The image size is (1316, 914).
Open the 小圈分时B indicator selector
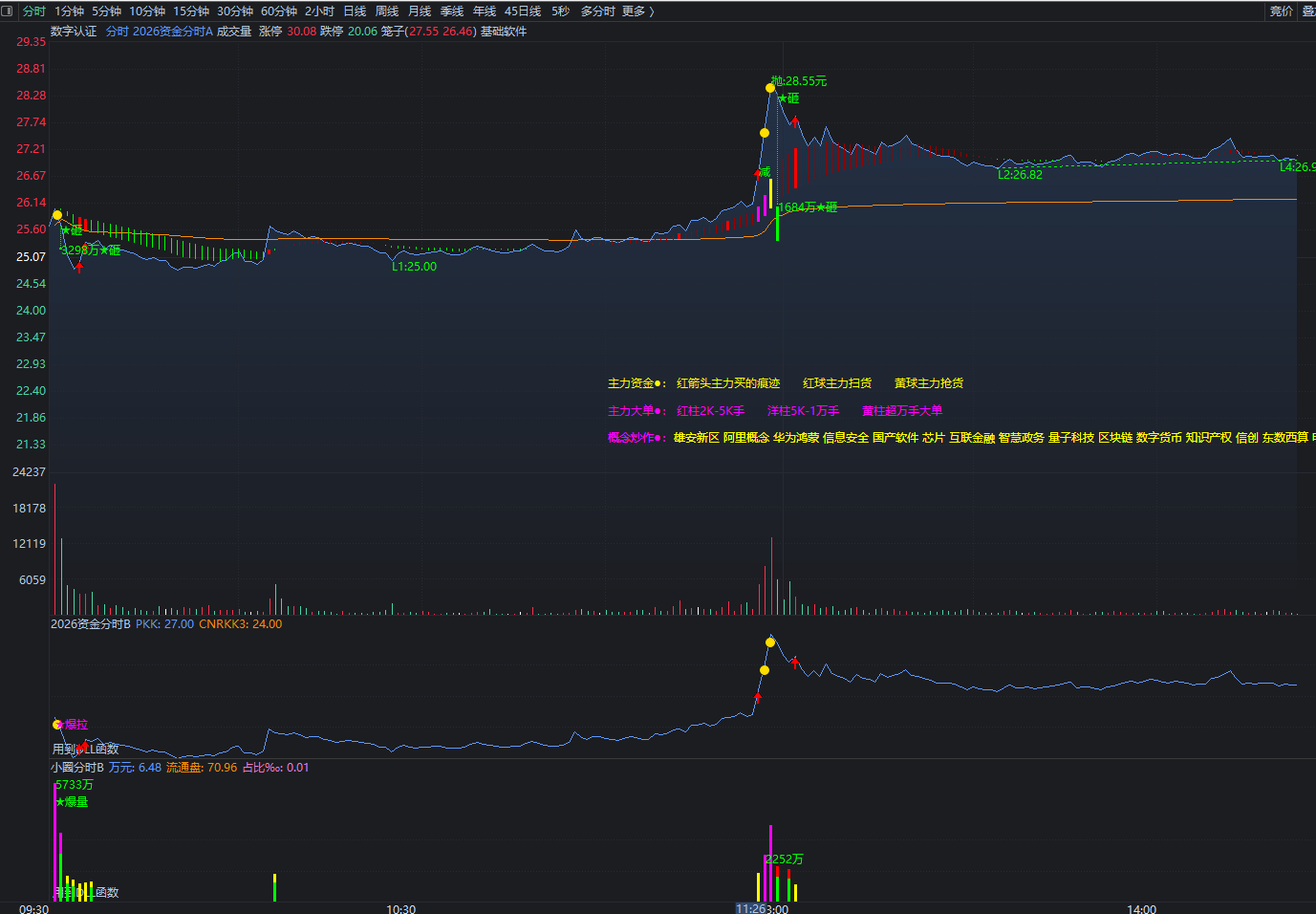pos(77,768)
